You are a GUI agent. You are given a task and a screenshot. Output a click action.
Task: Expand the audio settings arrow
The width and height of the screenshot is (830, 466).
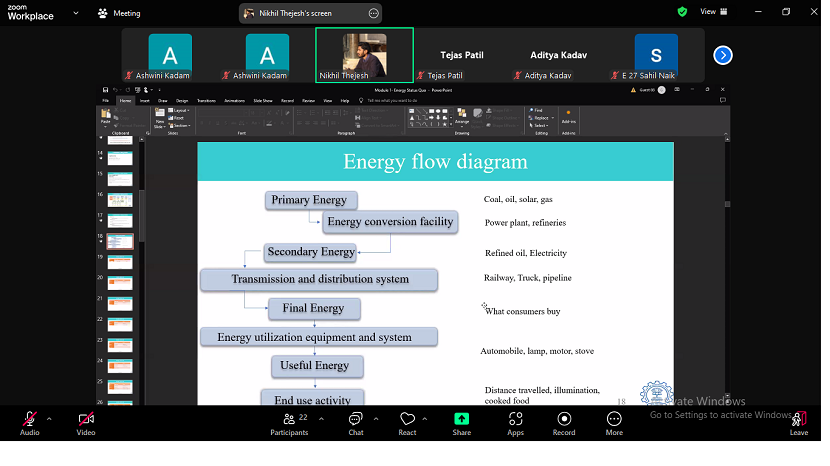[49, 418]
